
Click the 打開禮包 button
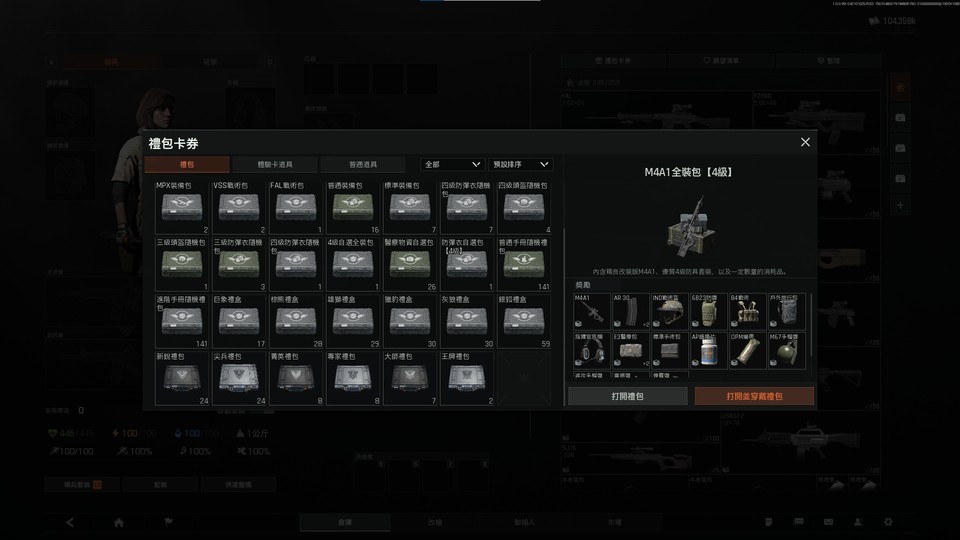coord(628,396)
